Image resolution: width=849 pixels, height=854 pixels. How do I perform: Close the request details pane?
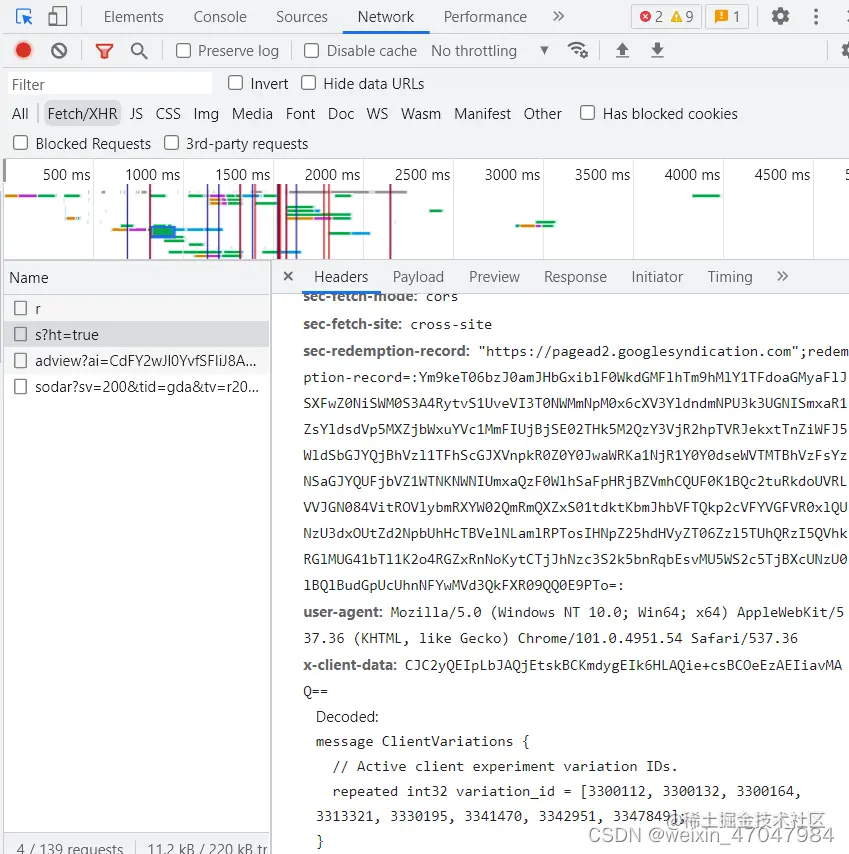tap(288, 276)
